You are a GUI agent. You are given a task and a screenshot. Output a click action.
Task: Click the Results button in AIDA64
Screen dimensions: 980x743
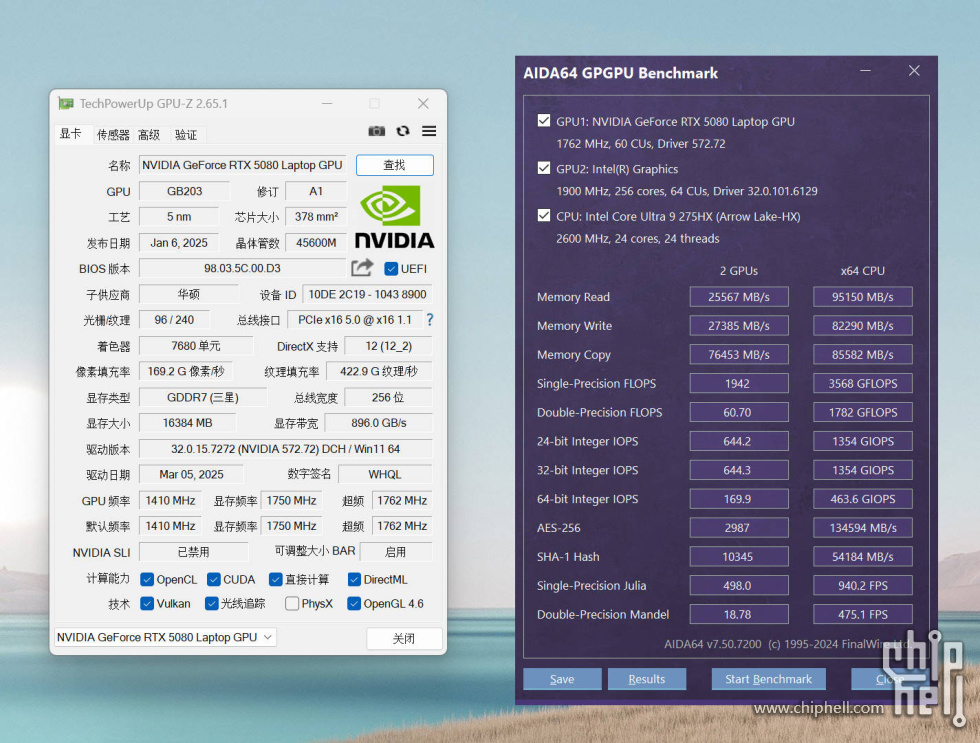coord(647,679)
